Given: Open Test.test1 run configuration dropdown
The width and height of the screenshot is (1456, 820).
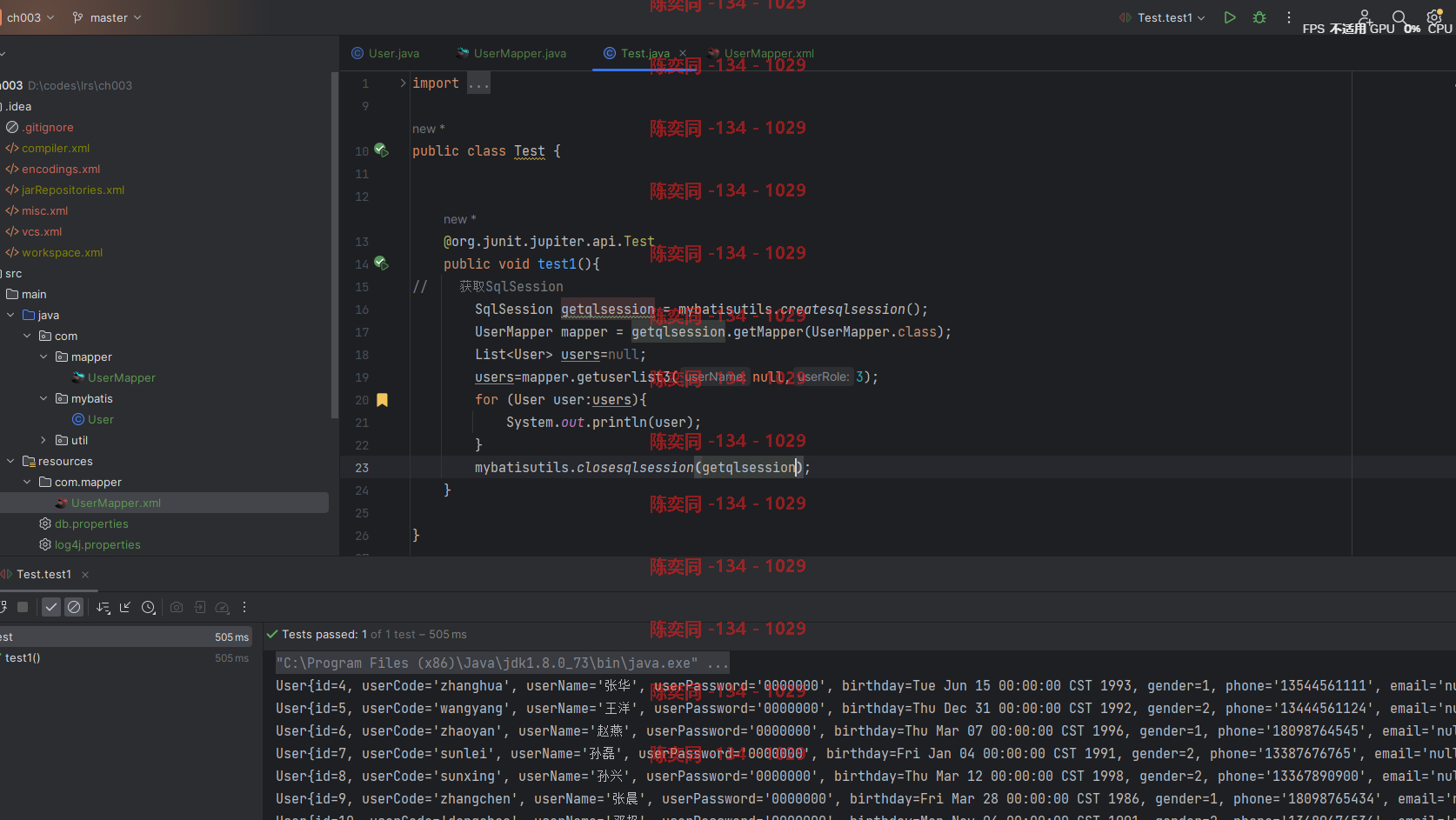Looking at the screenshot, I should [x=1163, y=17].
